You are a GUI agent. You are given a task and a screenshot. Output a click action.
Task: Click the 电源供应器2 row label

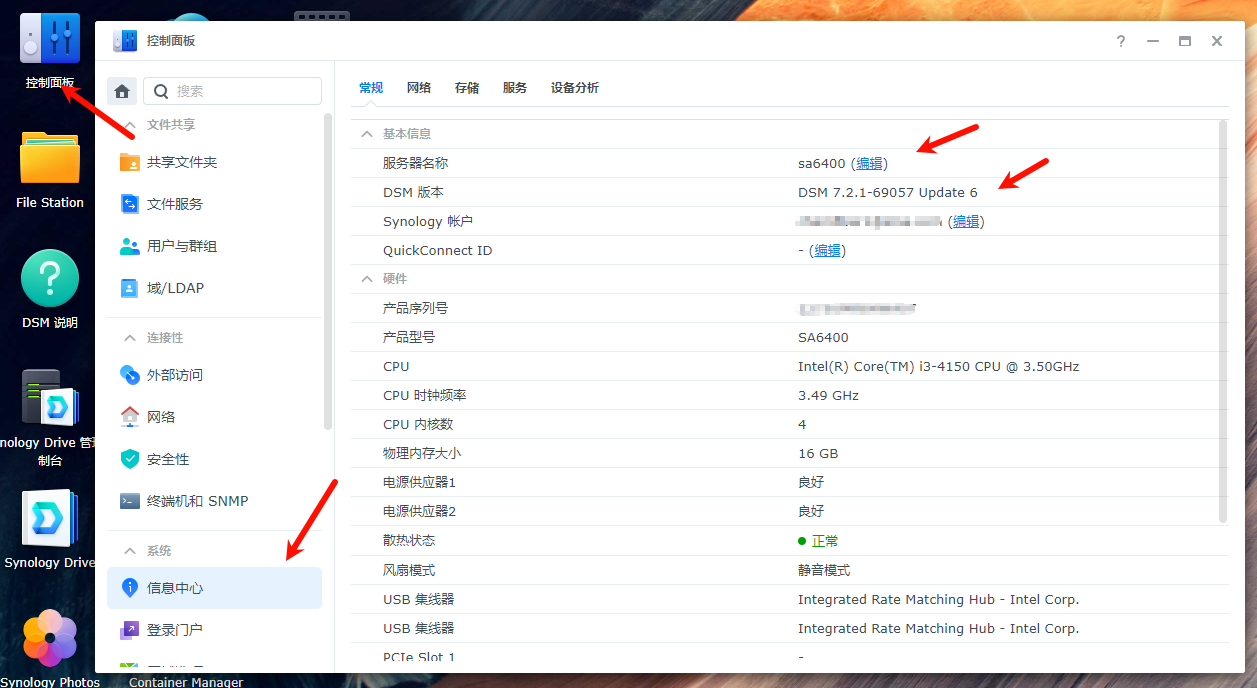click(x=419, y=511)
